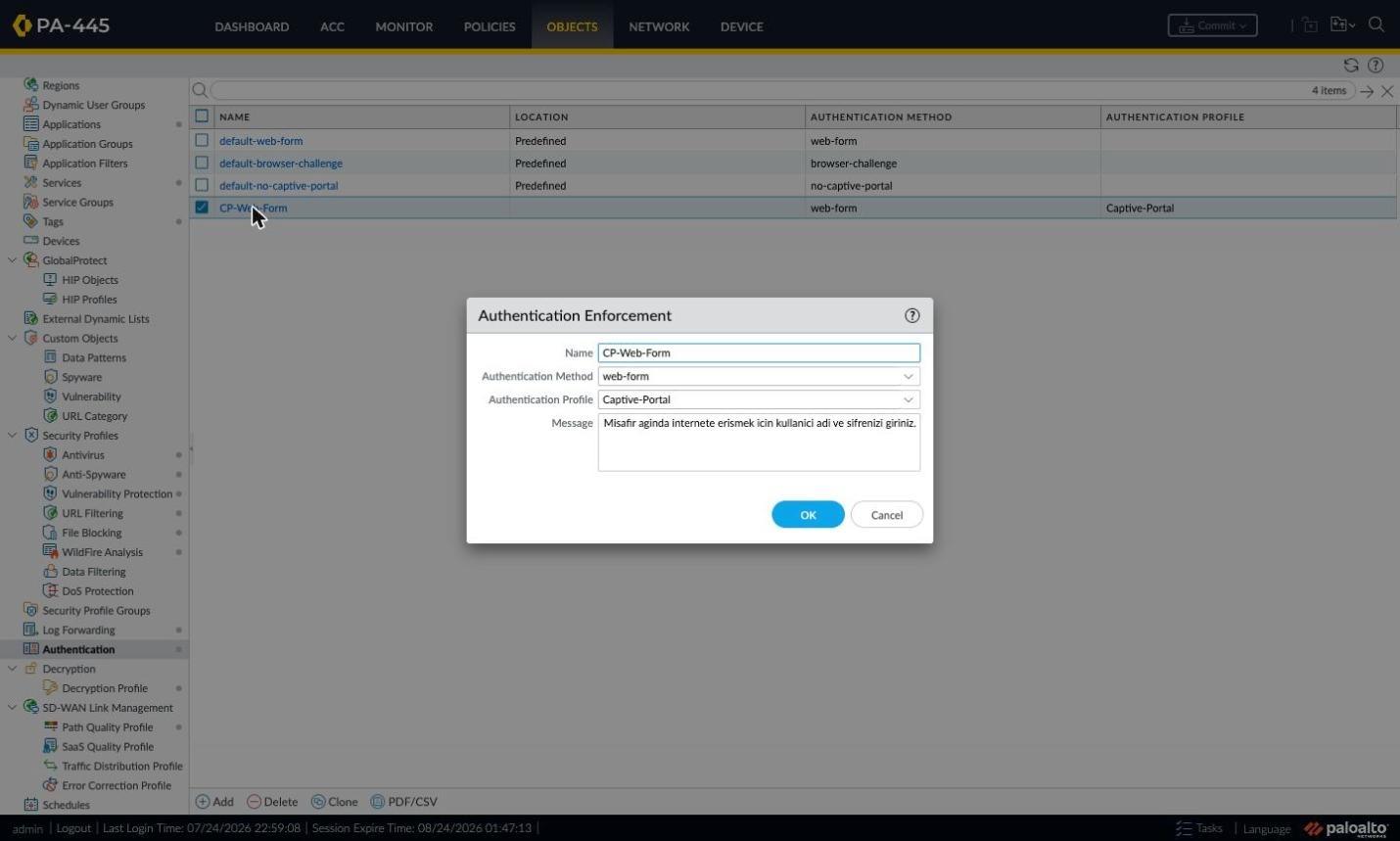This screenshot has width=1400, height=841.
Task: Uncheck the CP-Web-Form row checkbox
Action: point(202,208)
